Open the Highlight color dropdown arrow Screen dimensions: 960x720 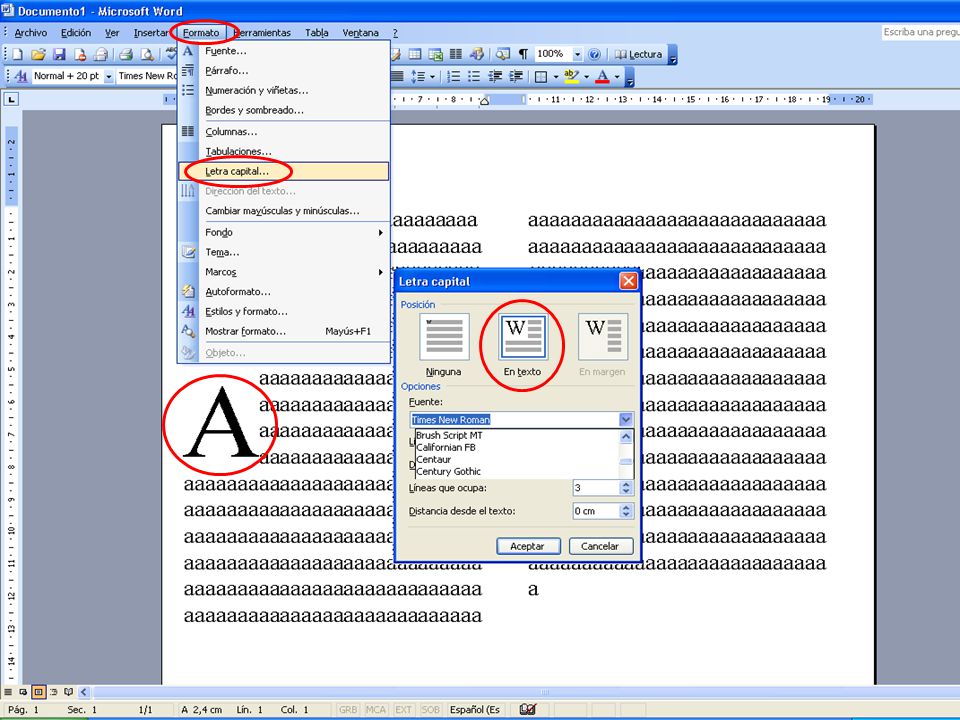pyautogui.click(x=586, y=77)
